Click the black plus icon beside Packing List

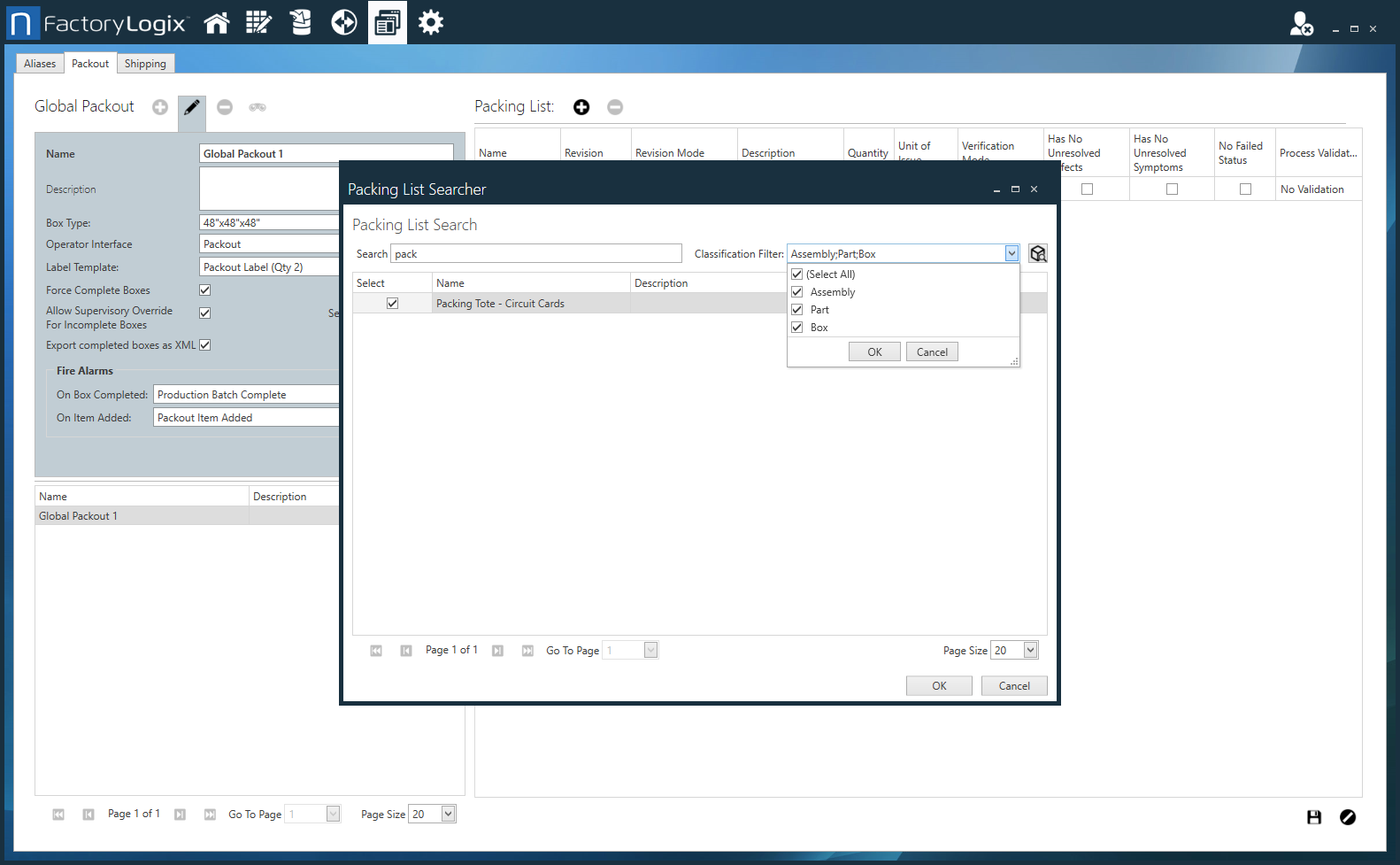coord(581,107)
